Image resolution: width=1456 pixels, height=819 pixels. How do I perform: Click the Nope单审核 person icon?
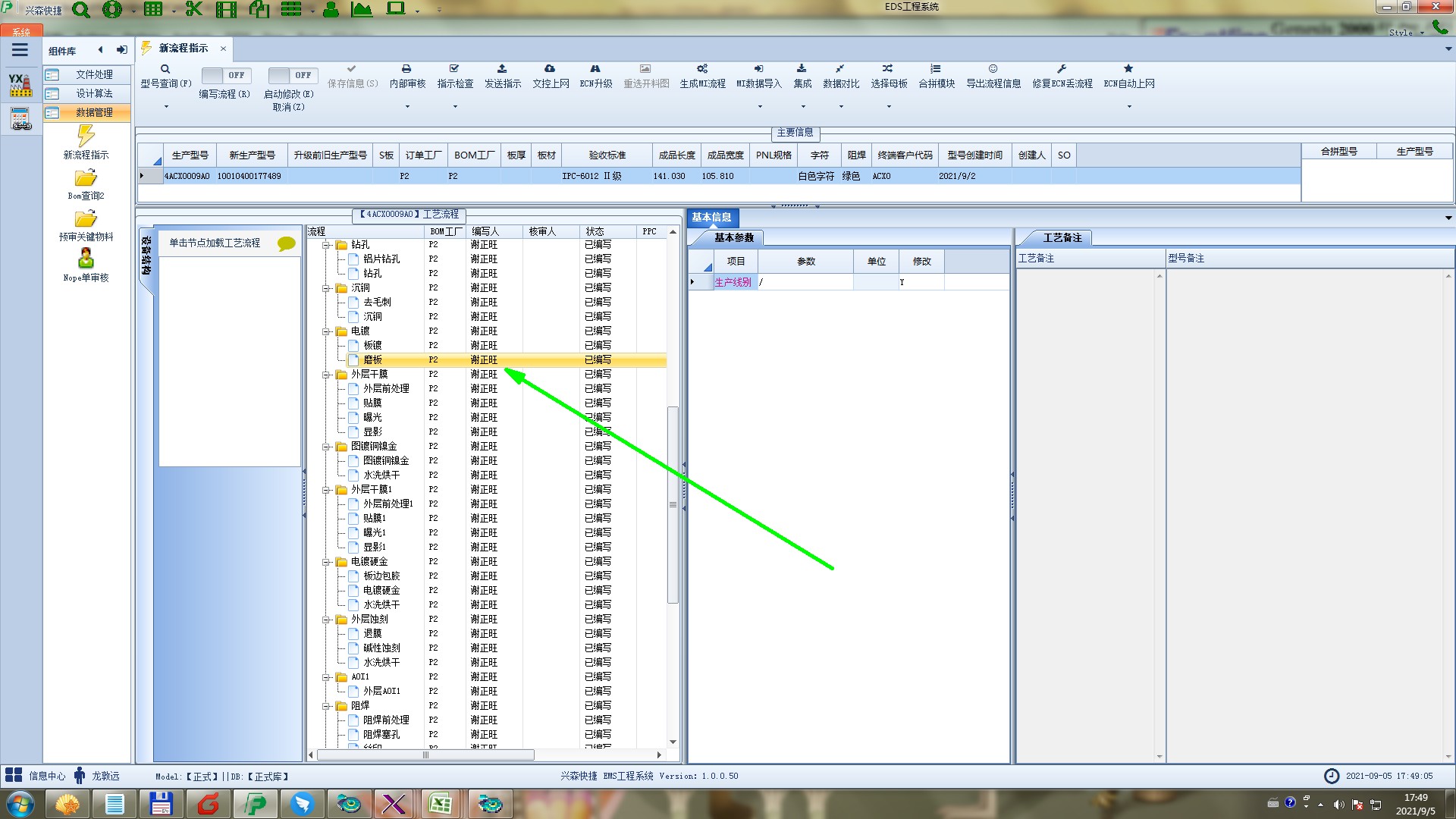86,259
